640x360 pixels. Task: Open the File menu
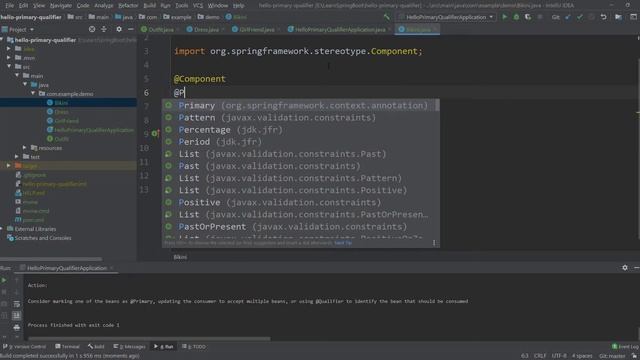tap(9, 5)
